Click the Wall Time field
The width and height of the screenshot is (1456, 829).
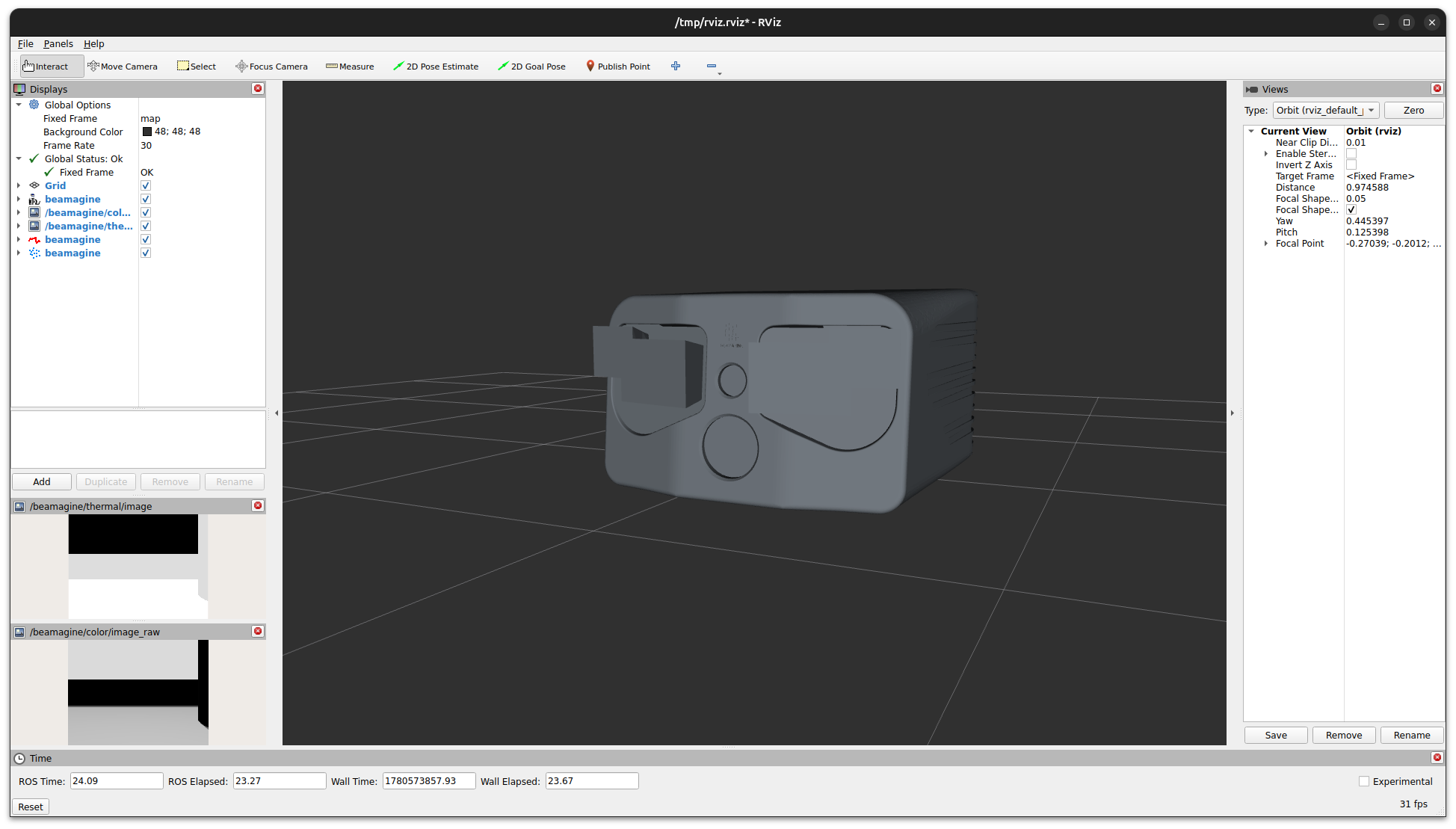[x=429, y=781]
